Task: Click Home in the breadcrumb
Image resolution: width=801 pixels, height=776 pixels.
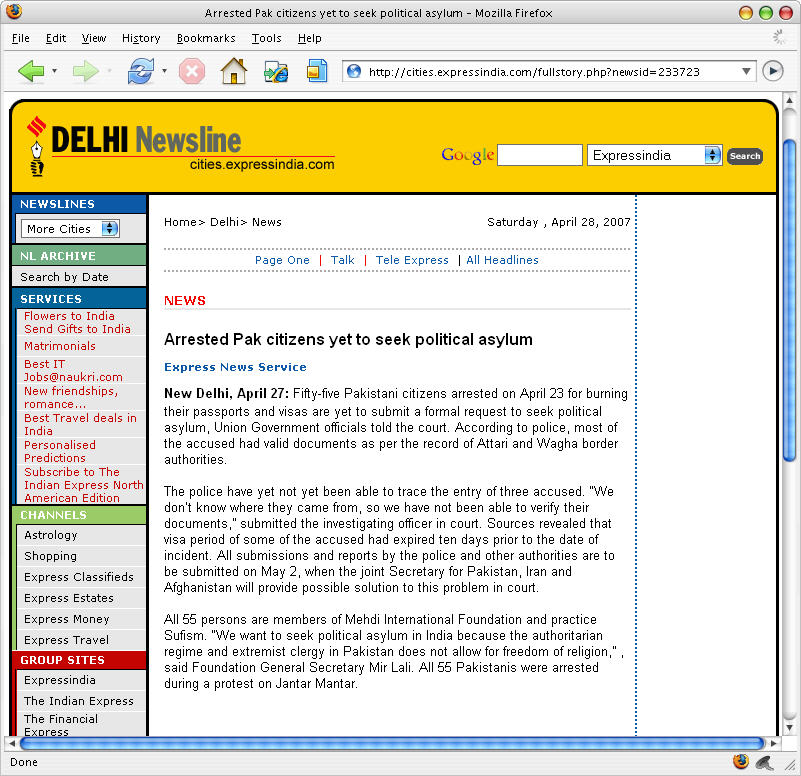Action: [180, 222]
